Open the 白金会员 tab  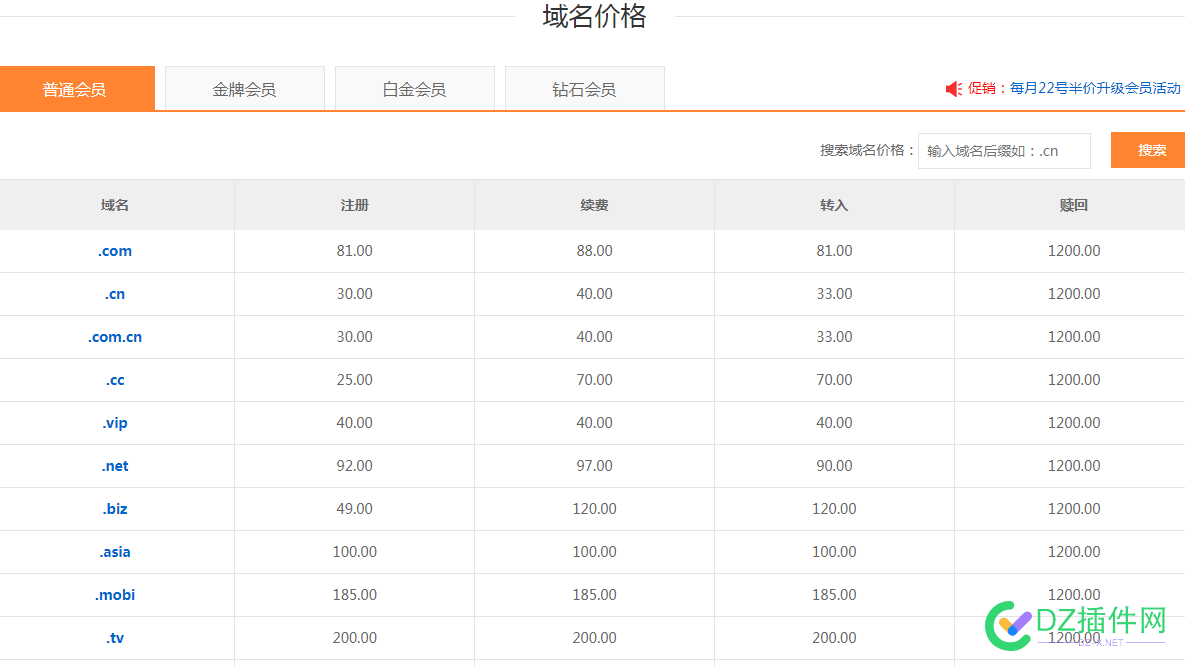(415, 88)
